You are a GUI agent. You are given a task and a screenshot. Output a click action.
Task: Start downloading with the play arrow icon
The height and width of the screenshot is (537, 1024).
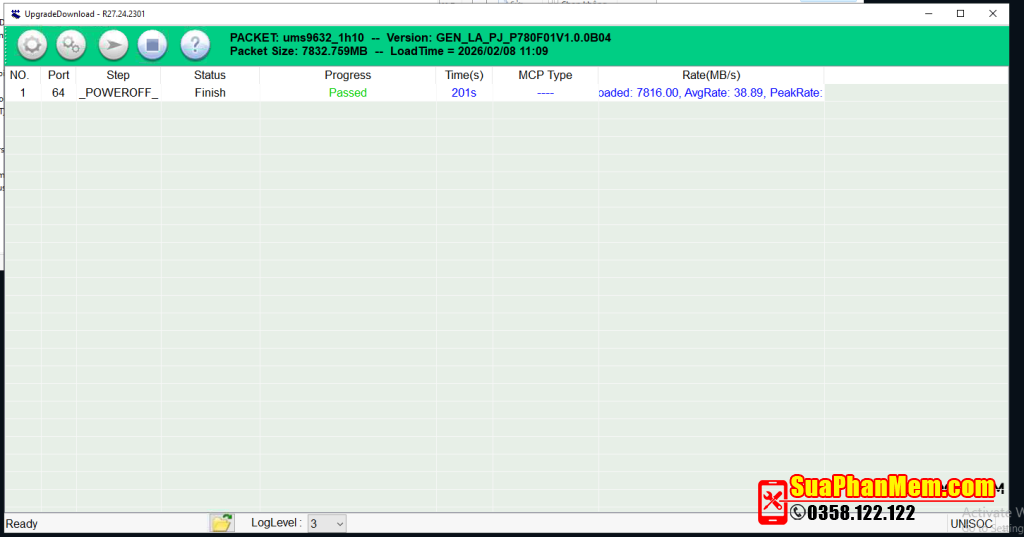pos(113,45)
